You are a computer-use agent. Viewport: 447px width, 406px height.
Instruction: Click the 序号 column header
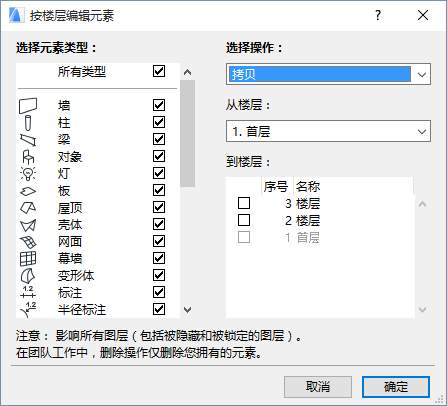277,186
